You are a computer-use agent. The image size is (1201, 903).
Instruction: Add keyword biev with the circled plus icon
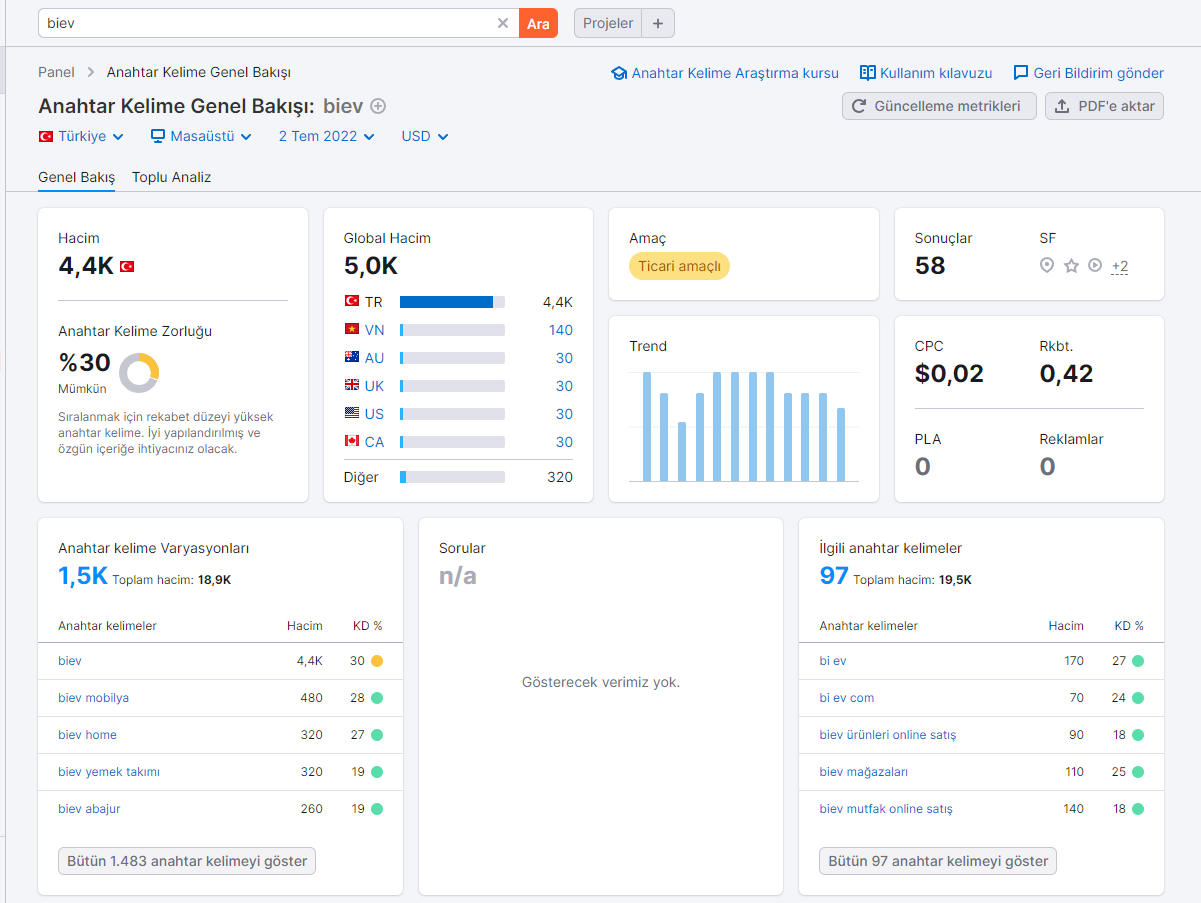[x=378, y=107]
